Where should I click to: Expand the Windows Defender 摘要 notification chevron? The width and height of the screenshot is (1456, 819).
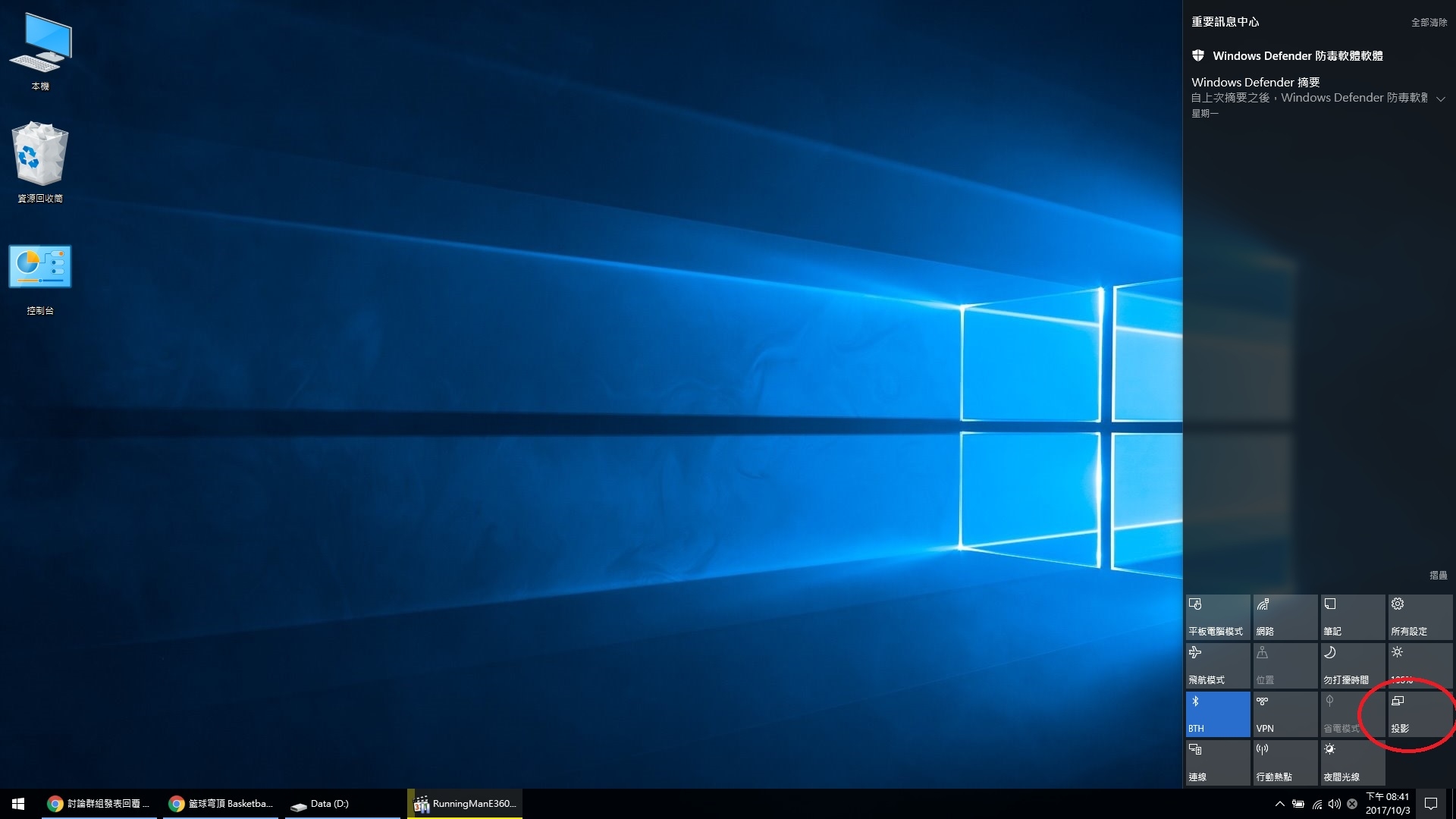(1440, 99)
